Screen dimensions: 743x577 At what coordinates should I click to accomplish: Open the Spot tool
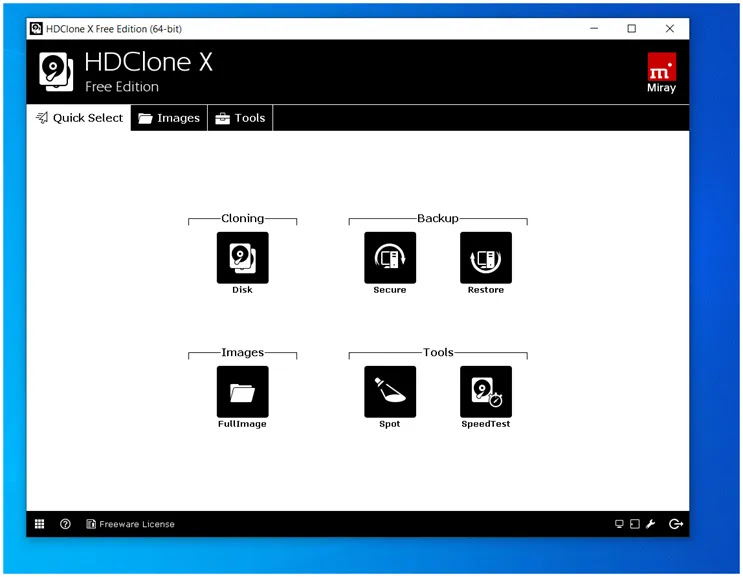pyautogui.click(x=390, y=392)
